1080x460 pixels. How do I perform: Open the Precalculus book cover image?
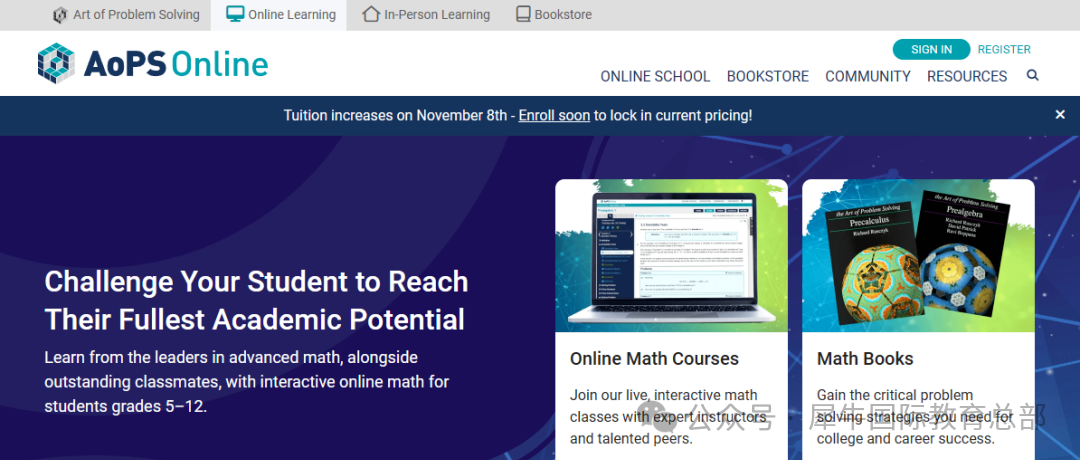coord(874,262)
